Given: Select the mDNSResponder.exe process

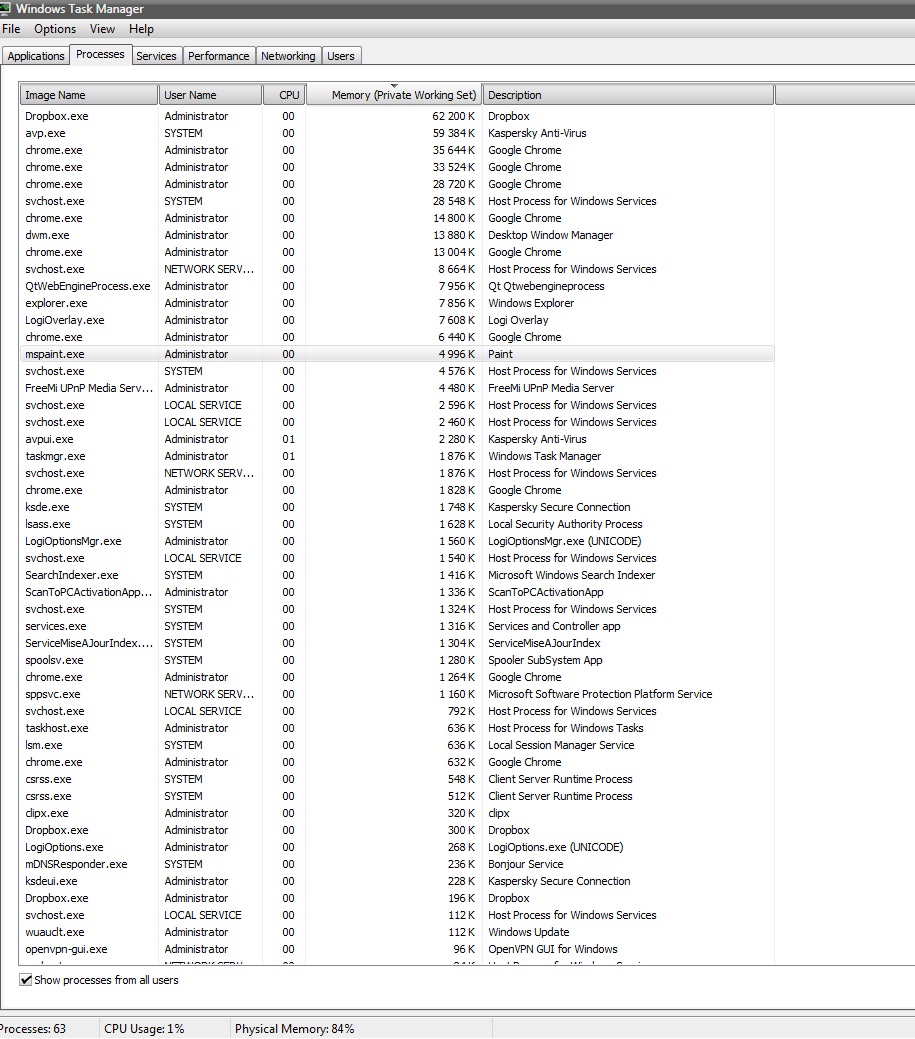Looking at the screenshot, I should click(x=397, y=865).
